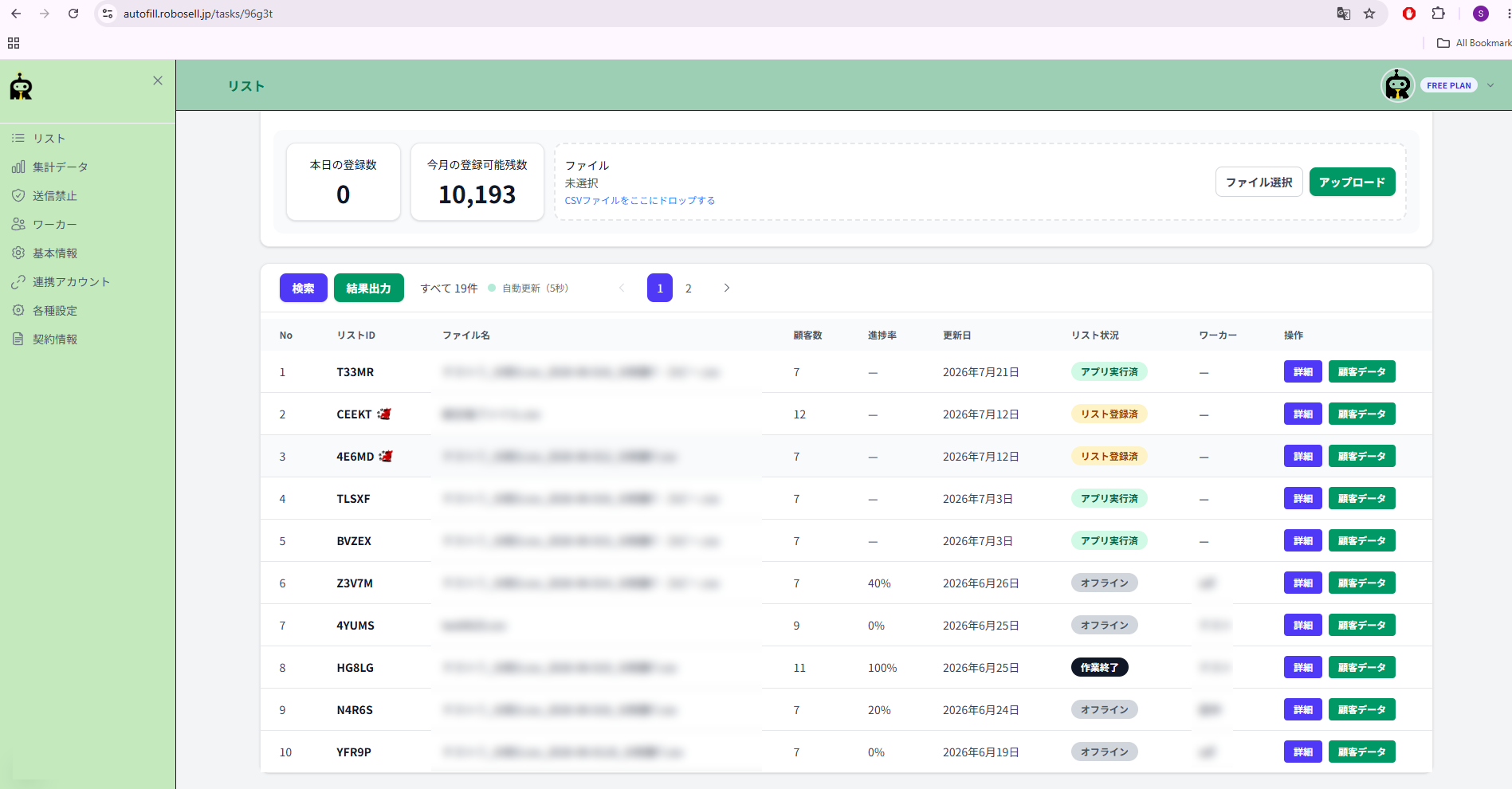Click the 結果出力 button

pos(369,288)
